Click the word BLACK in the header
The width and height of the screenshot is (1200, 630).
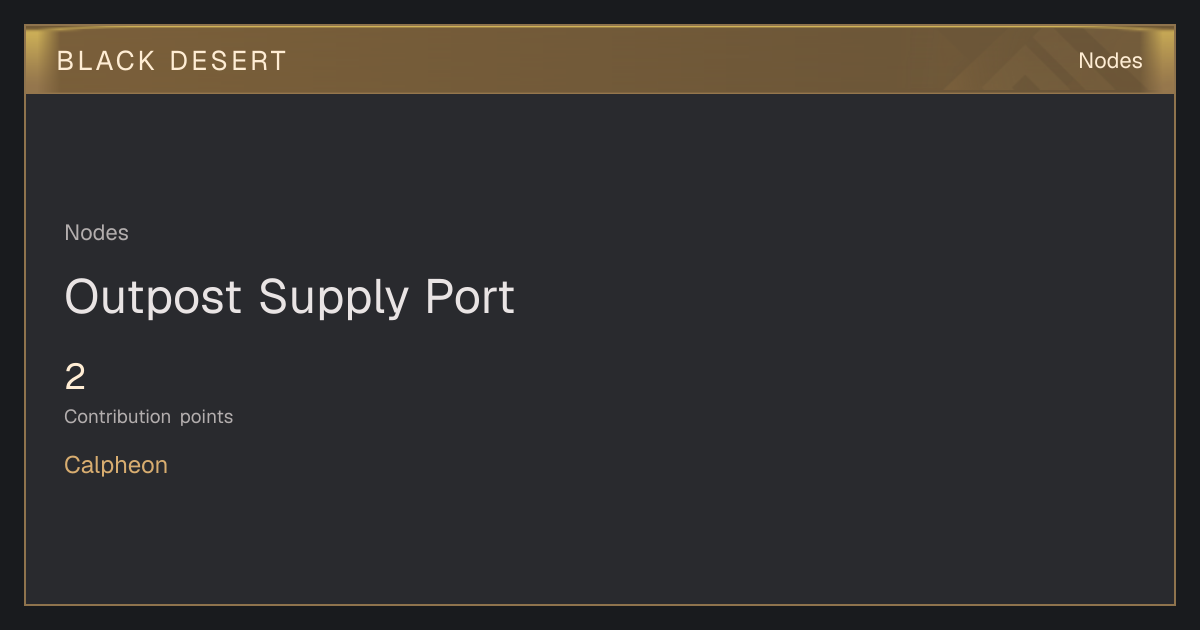(106, 61)
